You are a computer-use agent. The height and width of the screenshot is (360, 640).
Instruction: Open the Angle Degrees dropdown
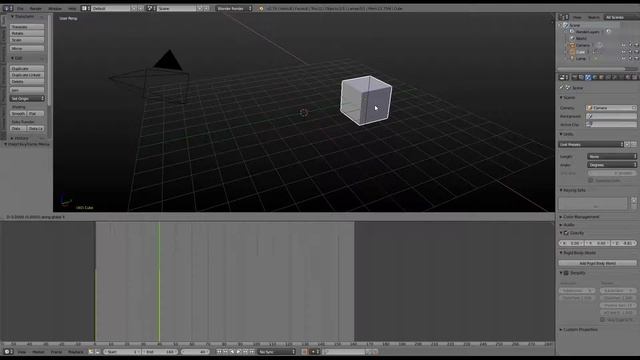coord(612,164)
